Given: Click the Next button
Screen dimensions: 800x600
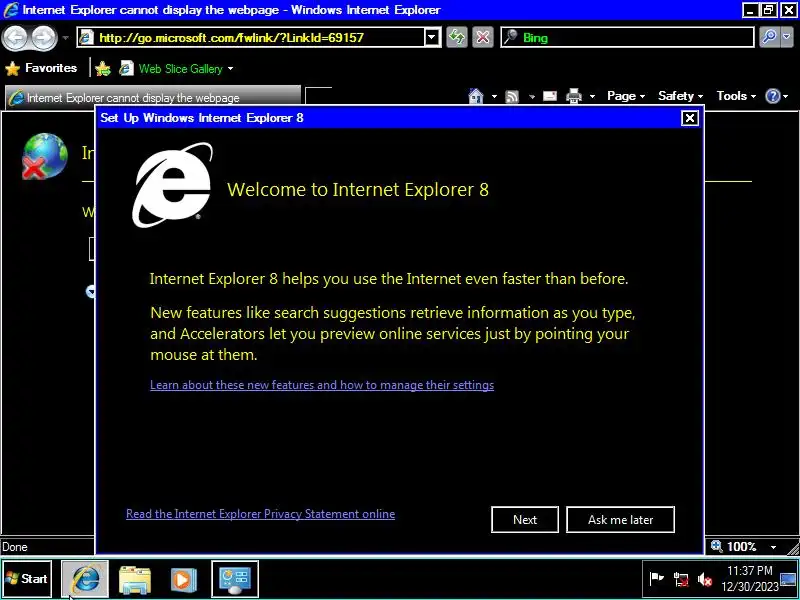Looking at the screenshot, I should pyautogui.click(x=525, y=519).
